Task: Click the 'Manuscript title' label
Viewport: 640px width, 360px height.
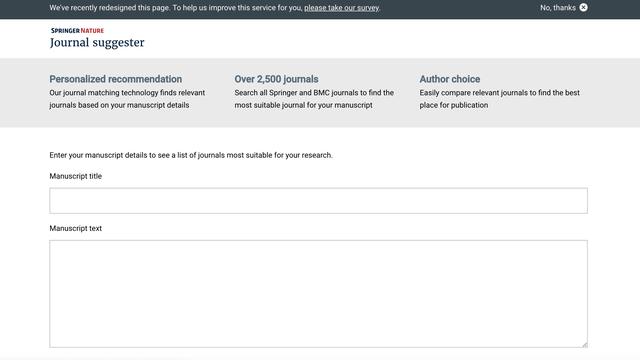Action: point(76,176)
